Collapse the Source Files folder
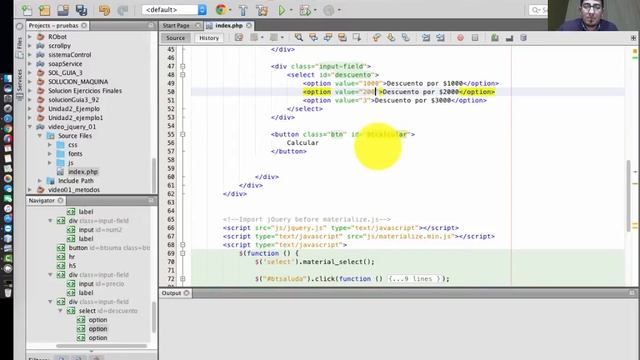The width and height of the screenshot is (640, 360). 40,136
